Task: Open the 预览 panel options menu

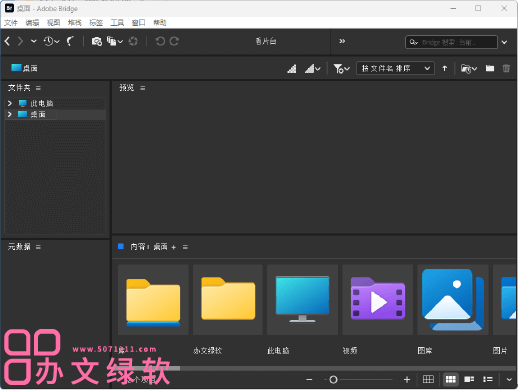Action: (x=143, y=88)
